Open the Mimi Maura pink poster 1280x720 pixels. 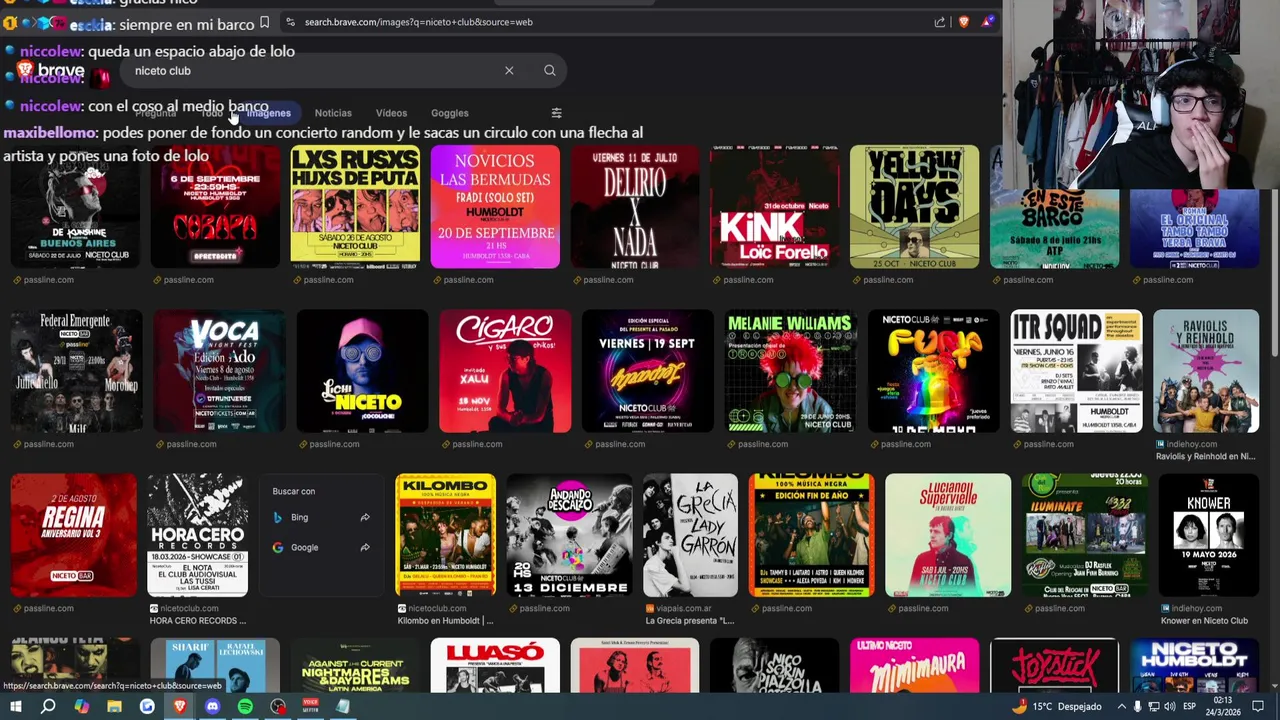click(x=915, y=665)
